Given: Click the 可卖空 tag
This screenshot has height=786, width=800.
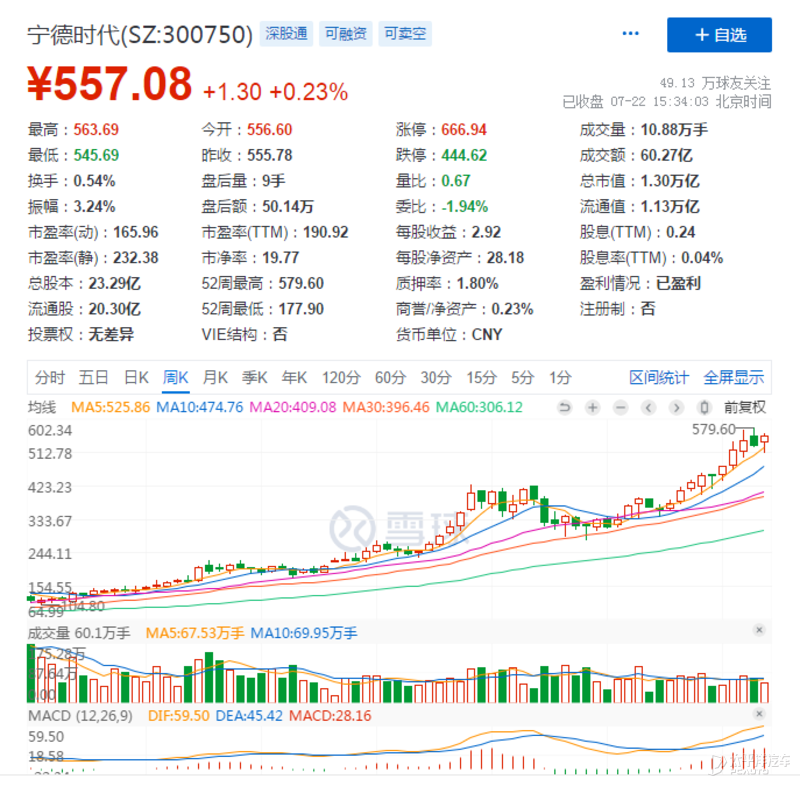Looking at the screenshot, I should (x=405, y=34).
